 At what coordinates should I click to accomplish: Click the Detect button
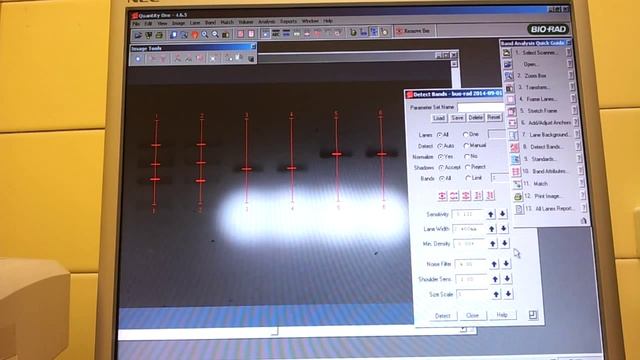pyautogui.click(x=442, y=316)
